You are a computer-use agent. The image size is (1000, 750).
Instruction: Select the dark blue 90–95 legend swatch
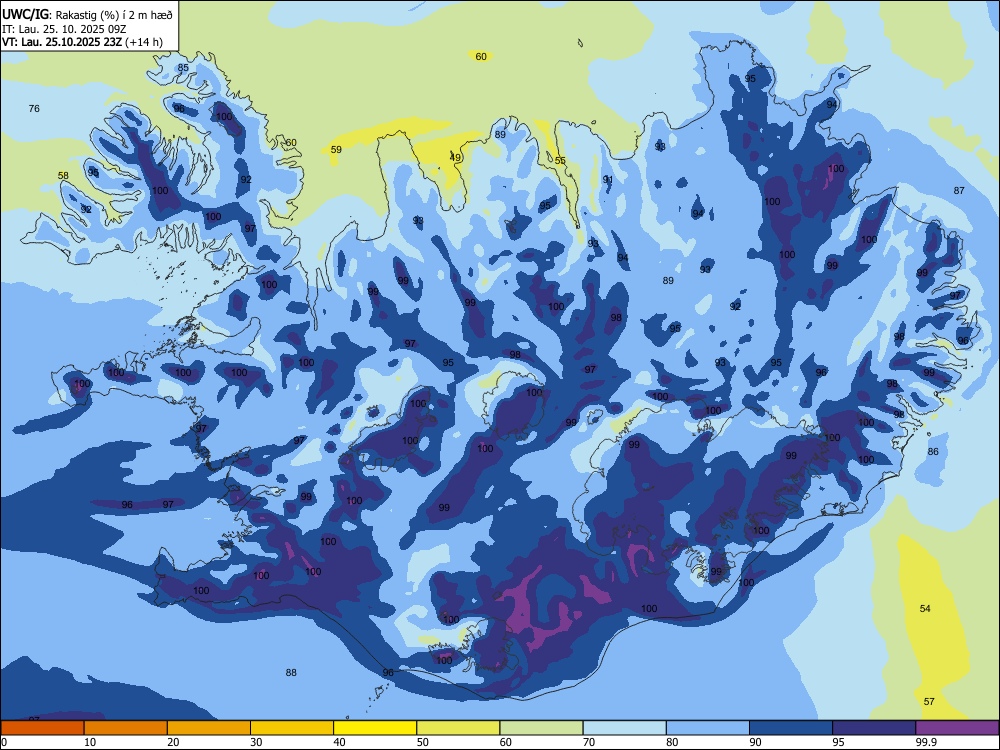[791, 728]
